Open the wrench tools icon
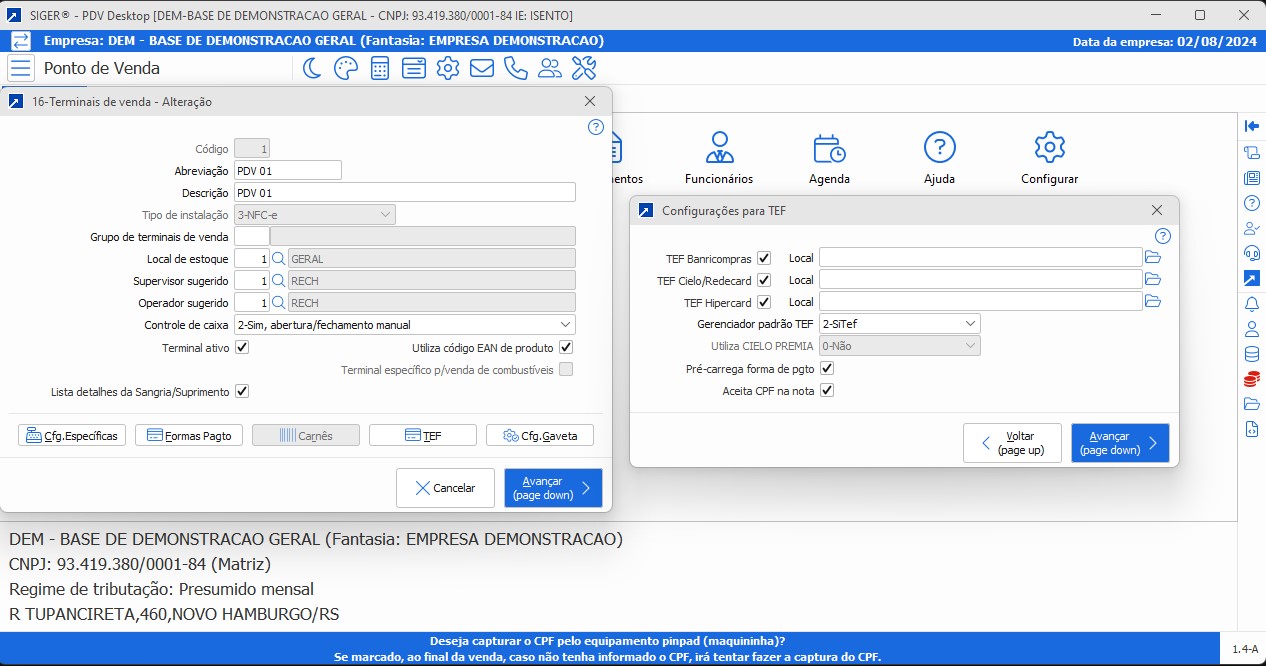This screenshot has width=1266, height=666. pyautogui.click(x=584, y=68)
